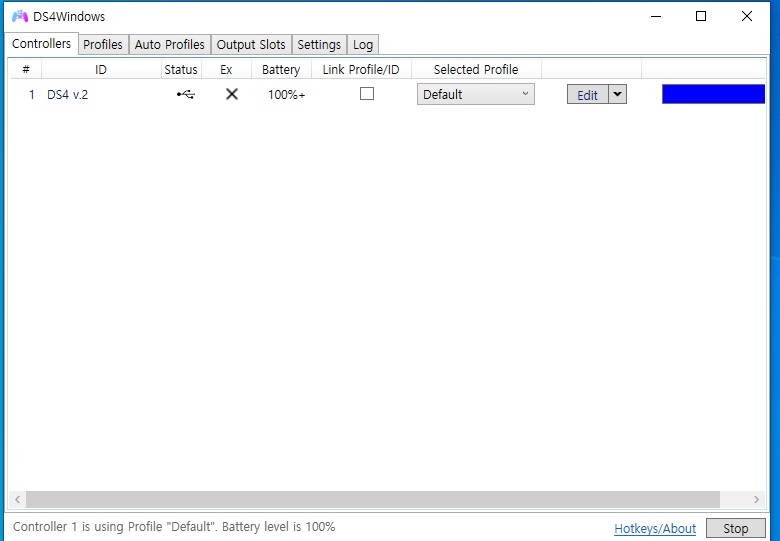
Task: Go to the Auto Profiles tab
Action: pyautogui.click(x=170, y=44)
